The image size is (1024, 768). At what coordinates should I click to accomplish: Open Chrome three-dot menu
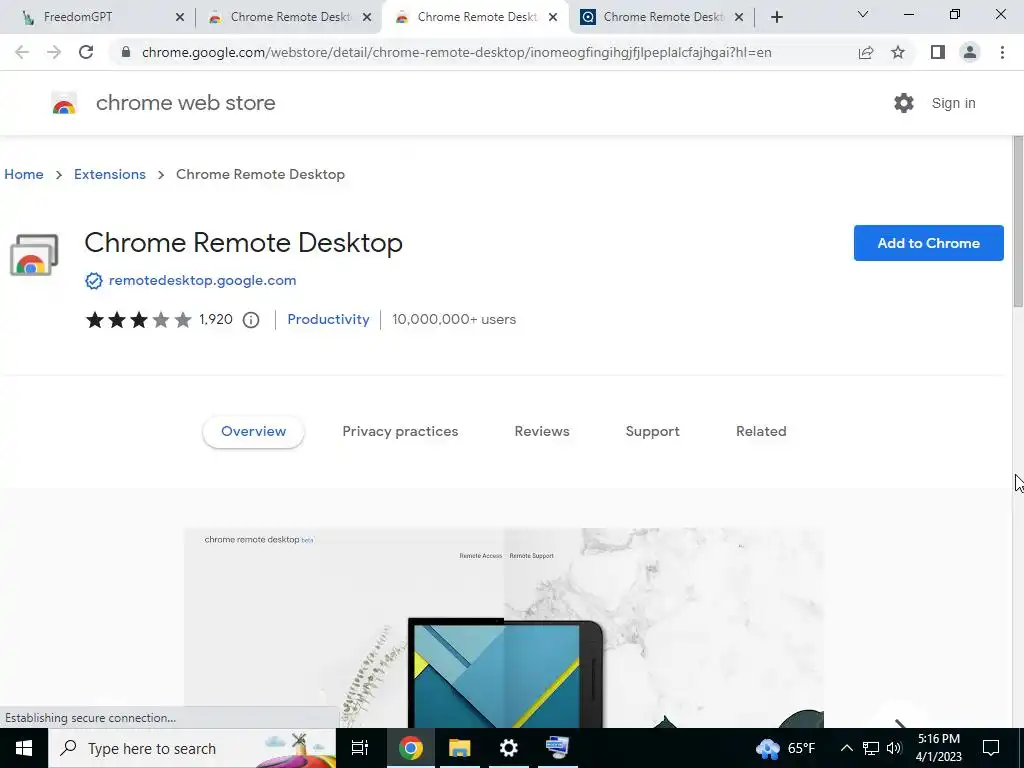pos(1002,52)
